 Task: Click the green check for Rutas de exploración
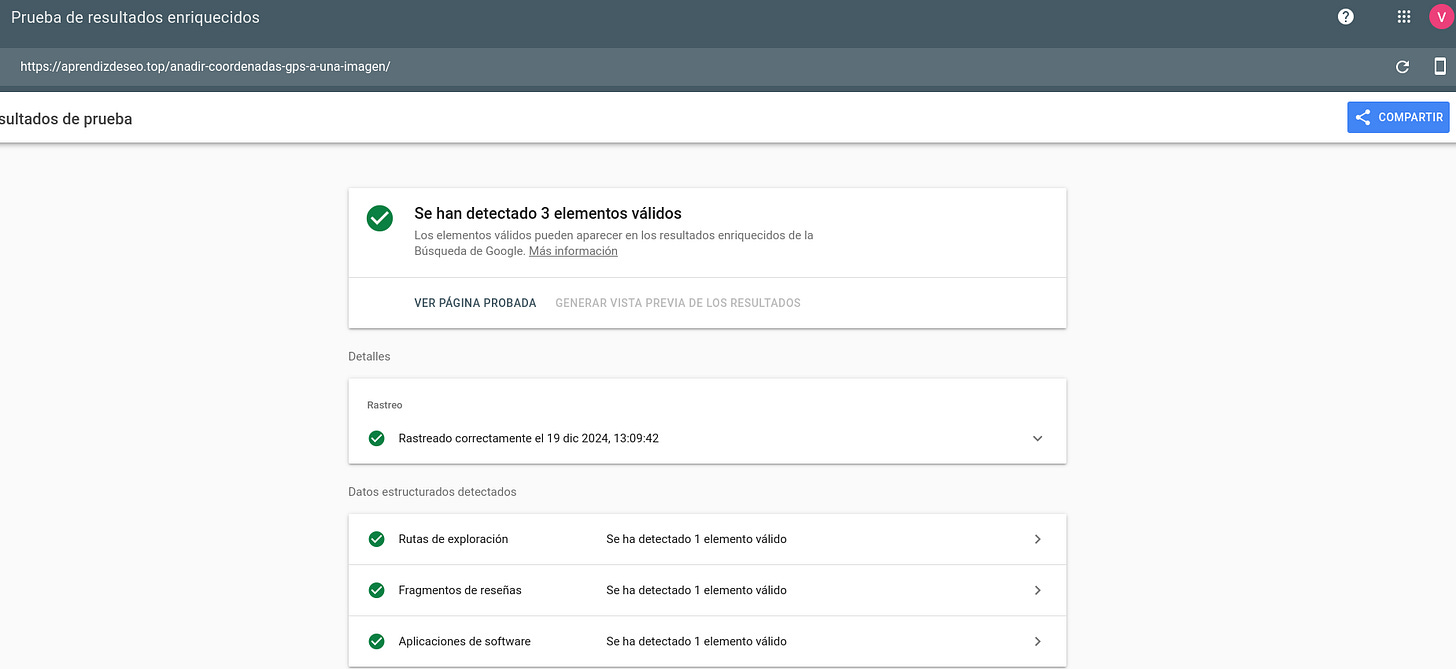(377, 539)
